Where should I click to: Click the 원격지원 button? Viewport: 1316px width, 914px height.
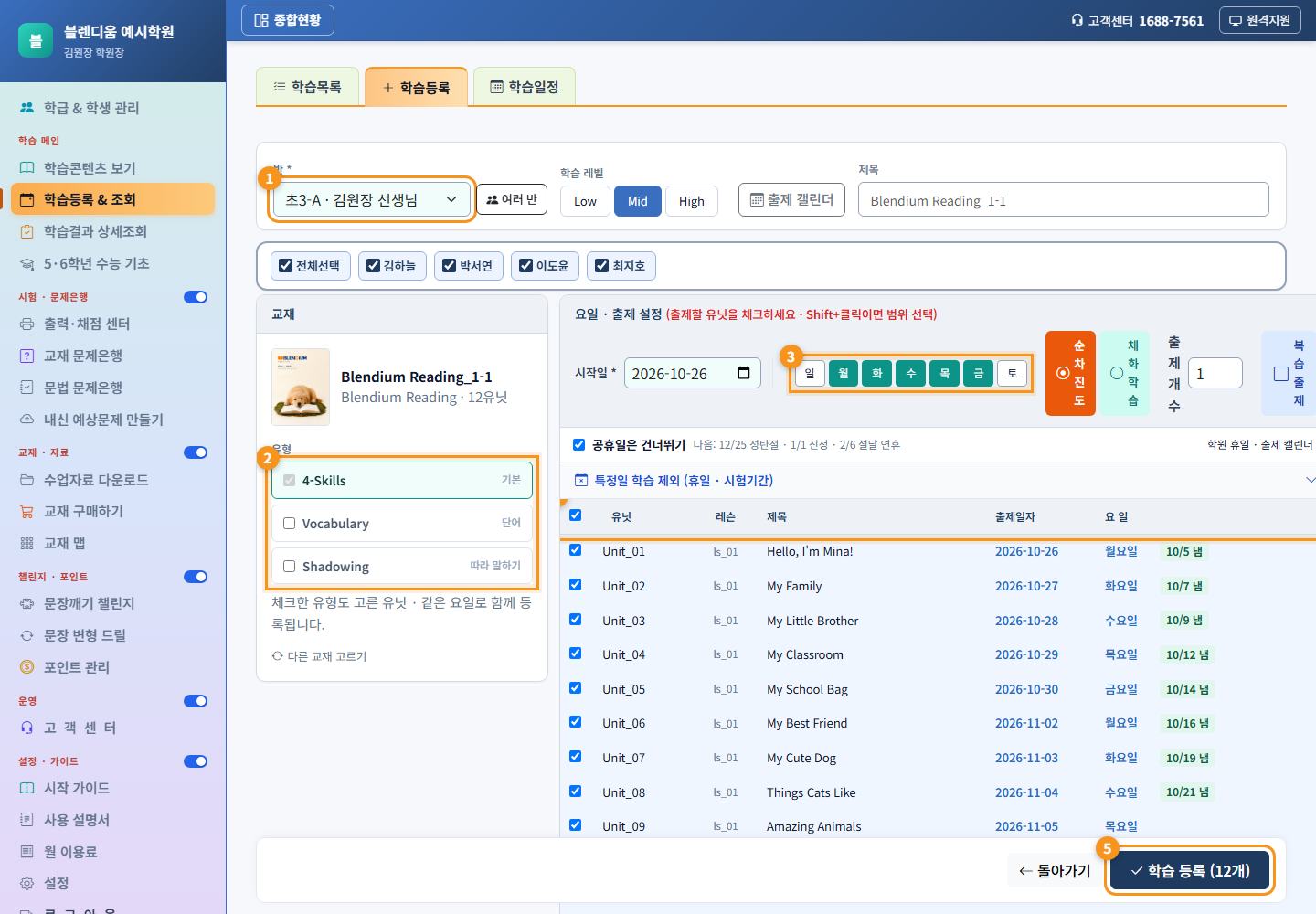1260,20
